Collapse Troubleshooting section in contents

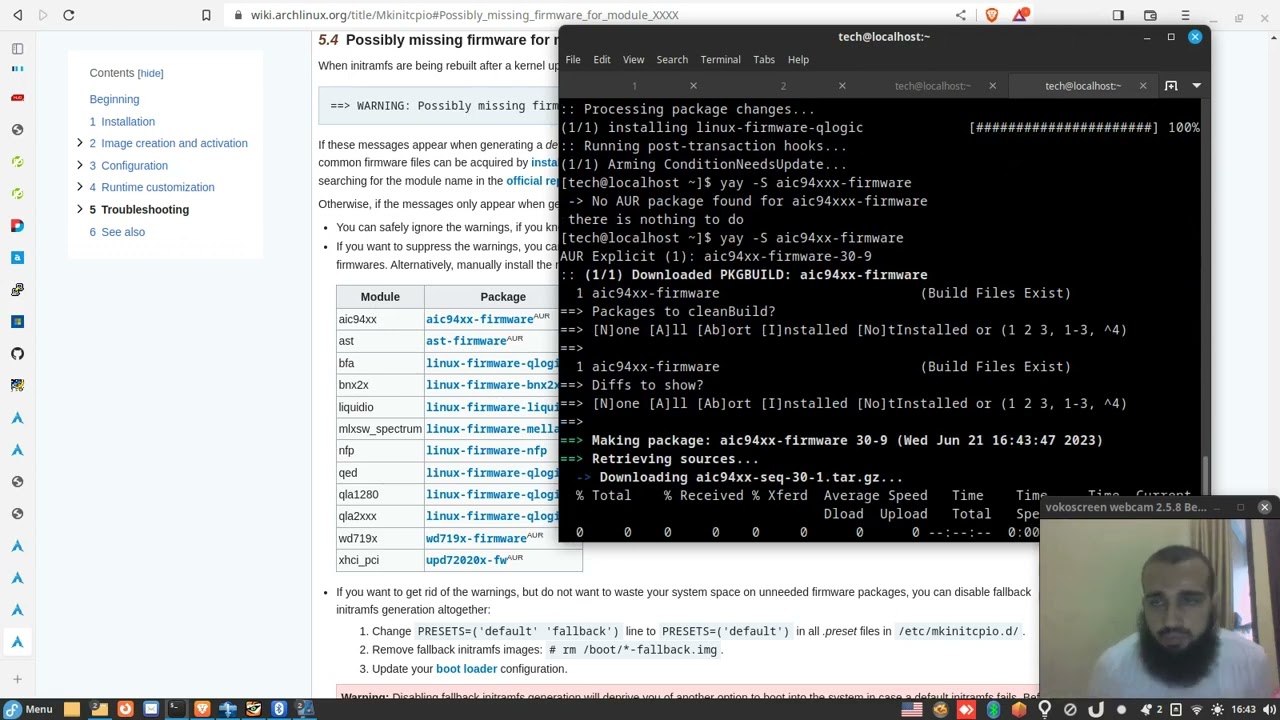(79, 209)
